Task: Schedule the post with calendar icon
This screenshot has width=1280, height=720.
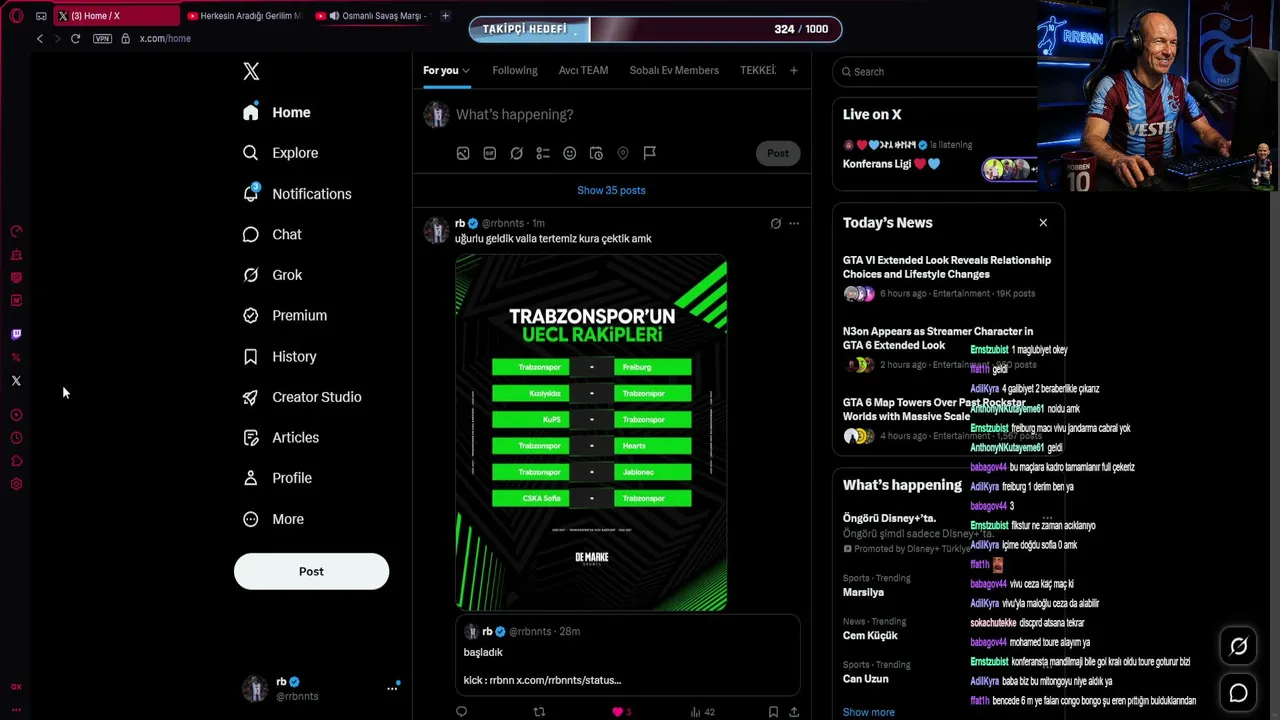Action: [x=596, y=153]
